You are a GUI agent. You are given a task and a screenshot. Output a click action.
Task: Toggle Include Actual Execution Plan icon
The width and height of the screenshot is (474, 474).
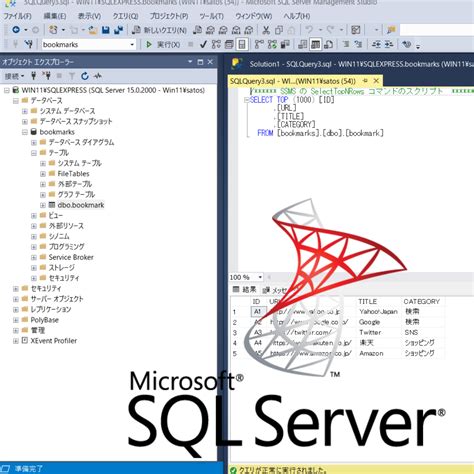click(259, 44)
